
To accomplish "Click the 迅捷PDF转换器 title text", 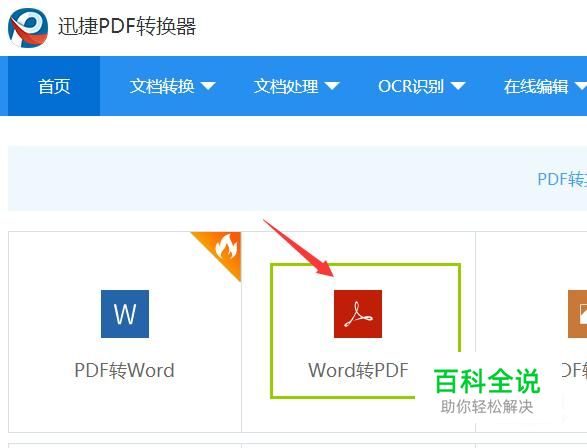I will (127, 27).
